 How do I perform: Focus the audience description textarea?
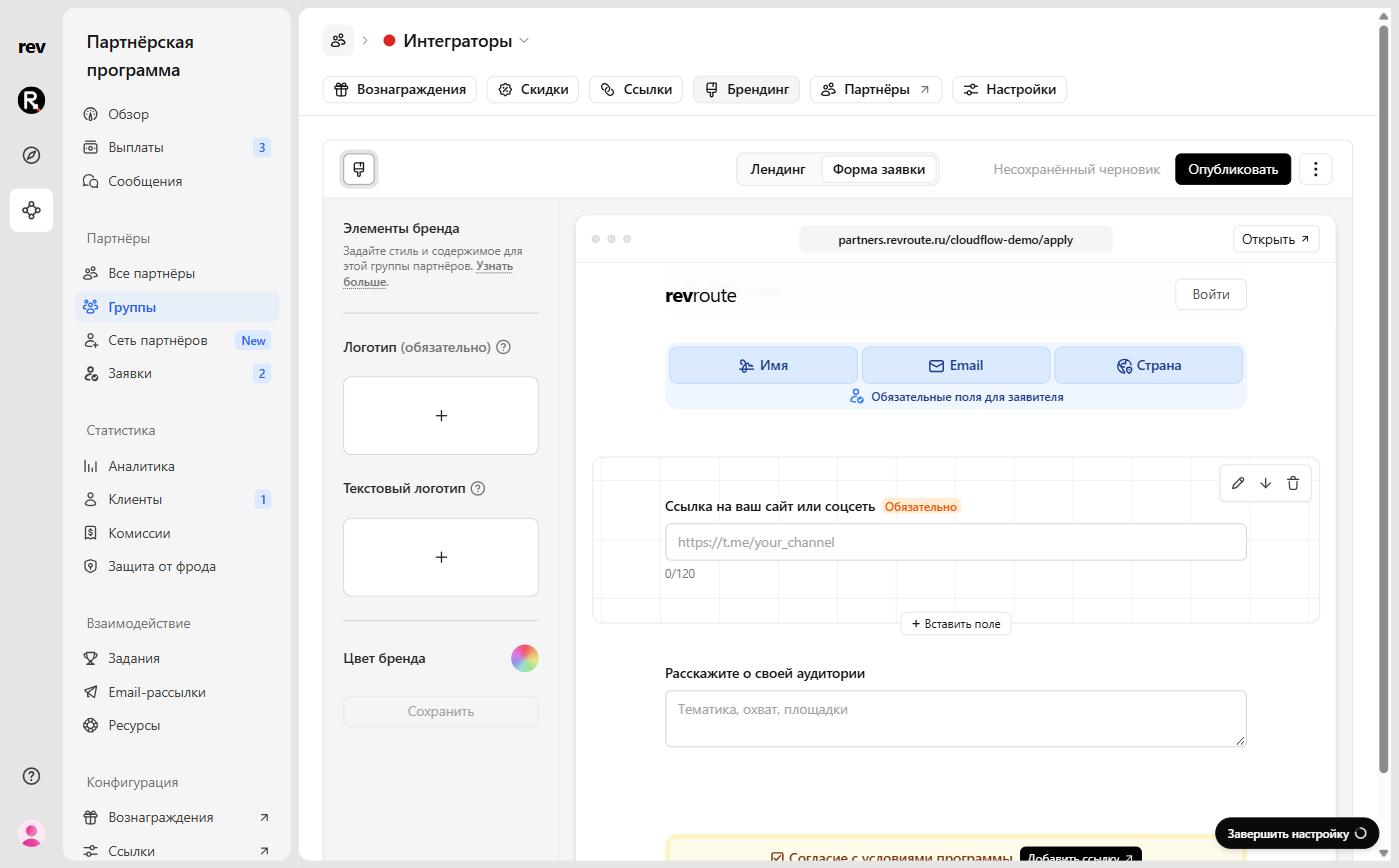956,718
